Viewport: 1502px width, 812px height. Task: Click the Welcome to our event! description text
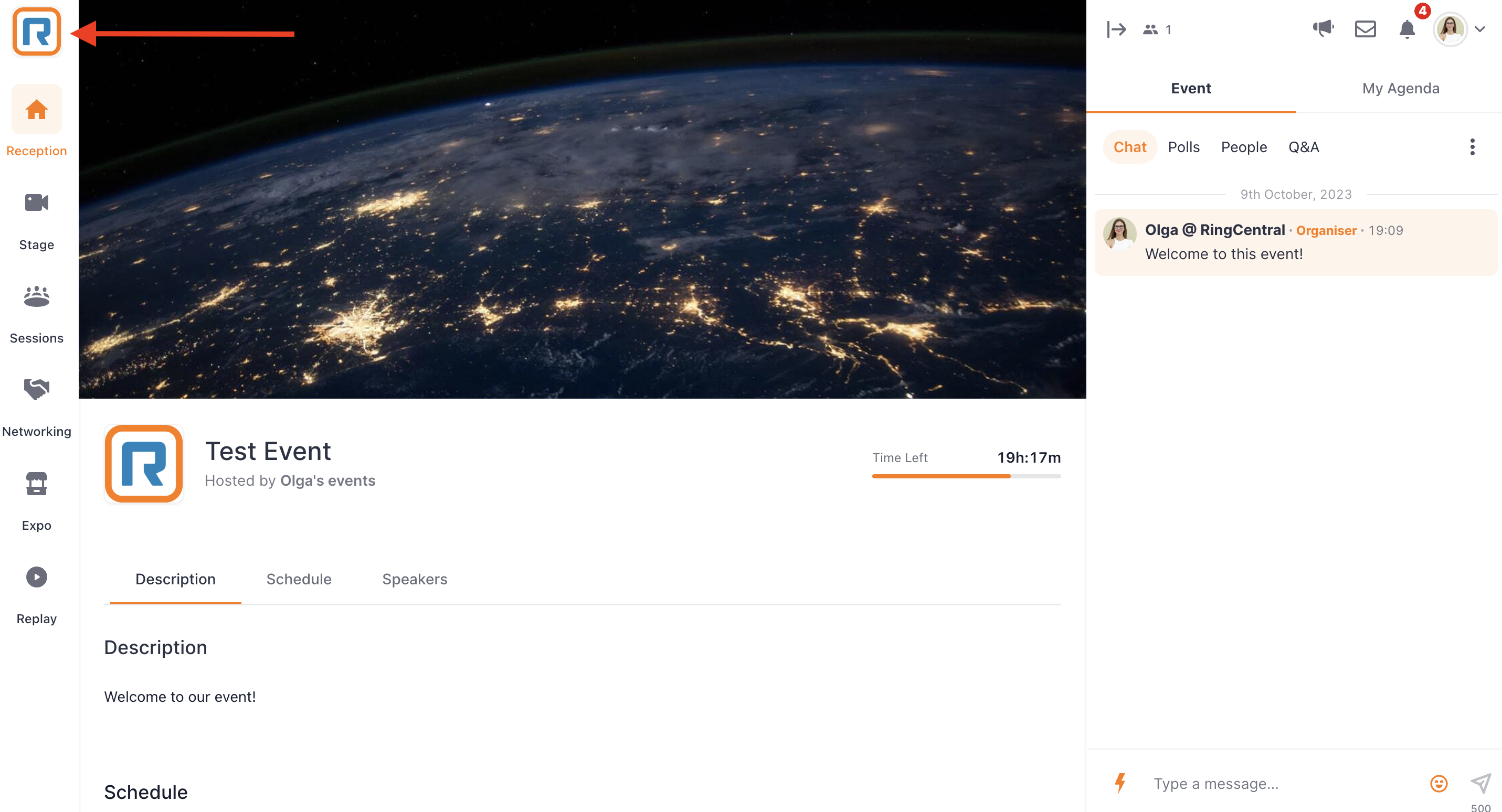tap(179, 697)
